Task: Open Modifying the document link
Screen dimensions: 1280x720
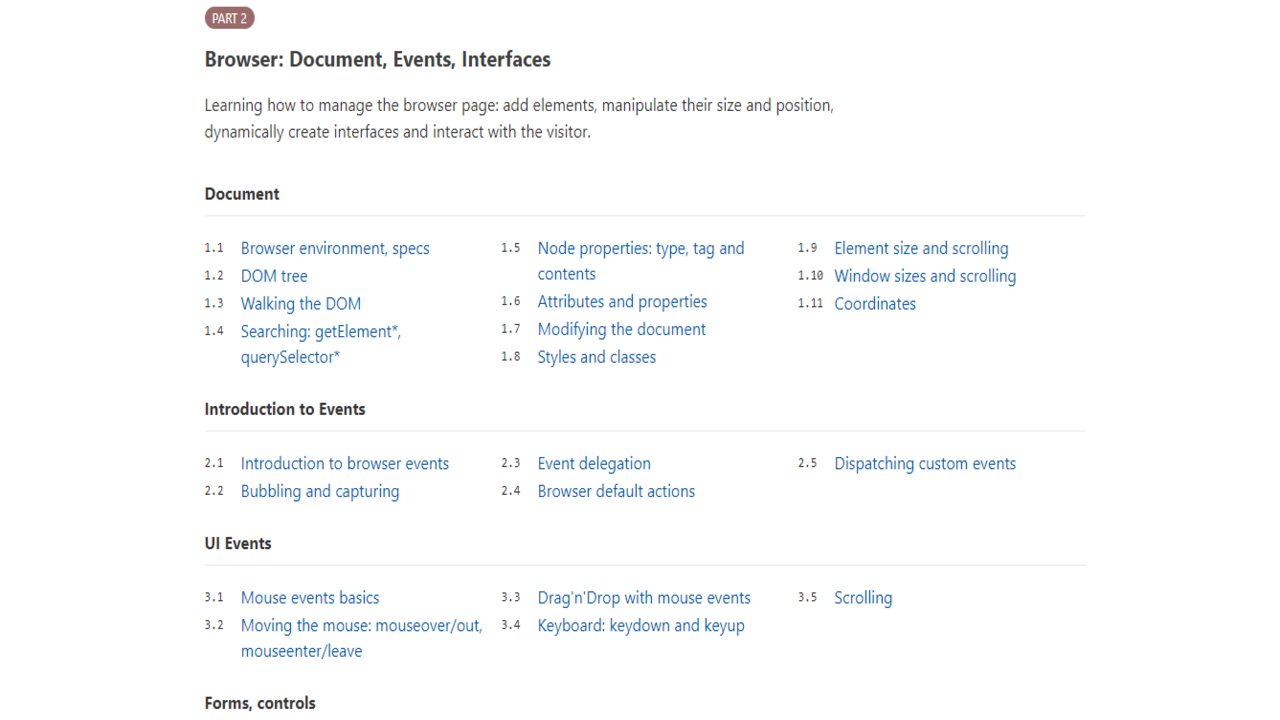Action: 622,330
